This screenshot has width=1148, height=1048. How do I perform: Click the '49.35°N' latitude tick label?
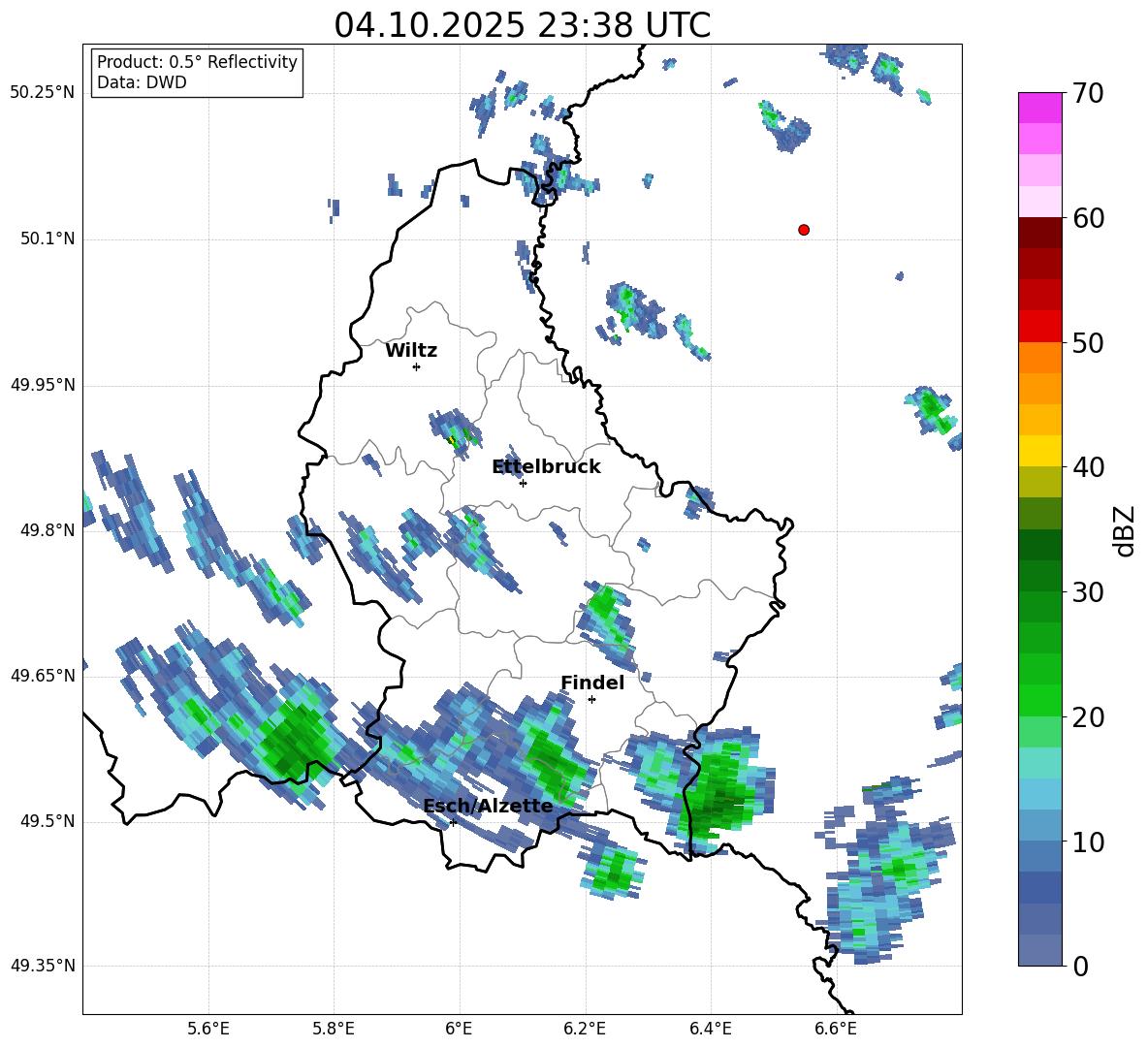42,966
